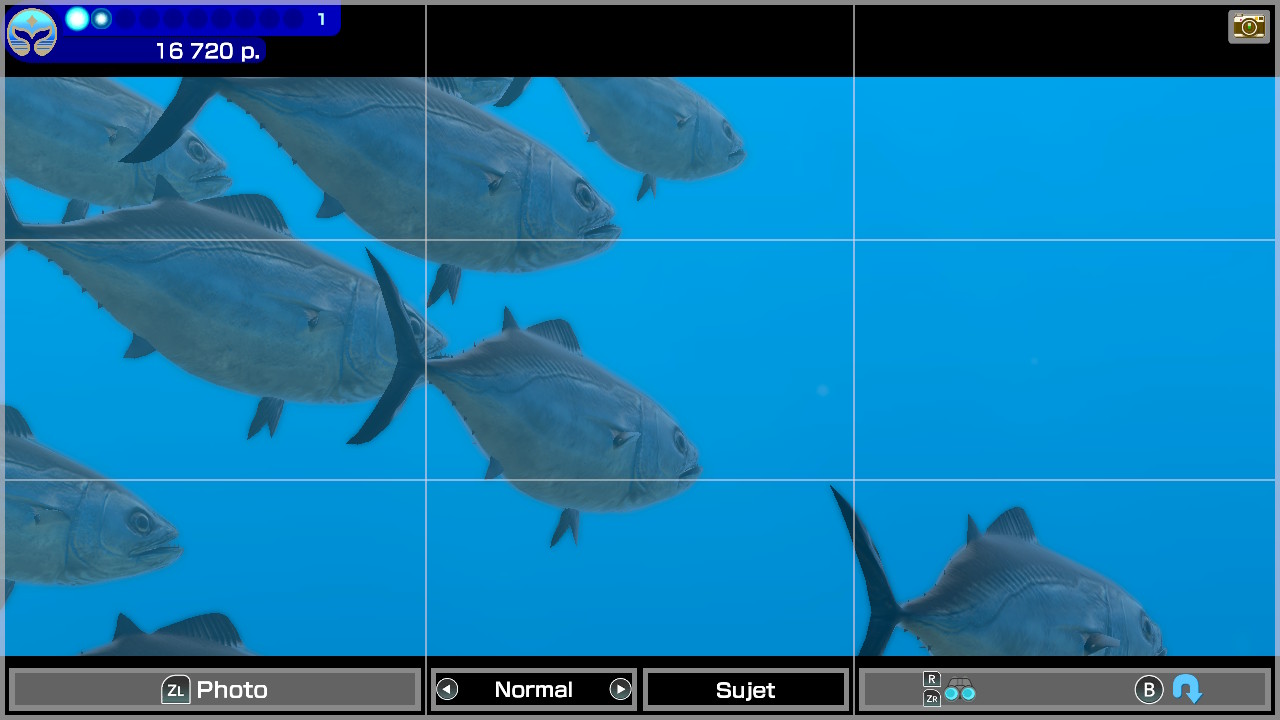
Task: Click the ZR key icon
Action: tap(931, 698)
